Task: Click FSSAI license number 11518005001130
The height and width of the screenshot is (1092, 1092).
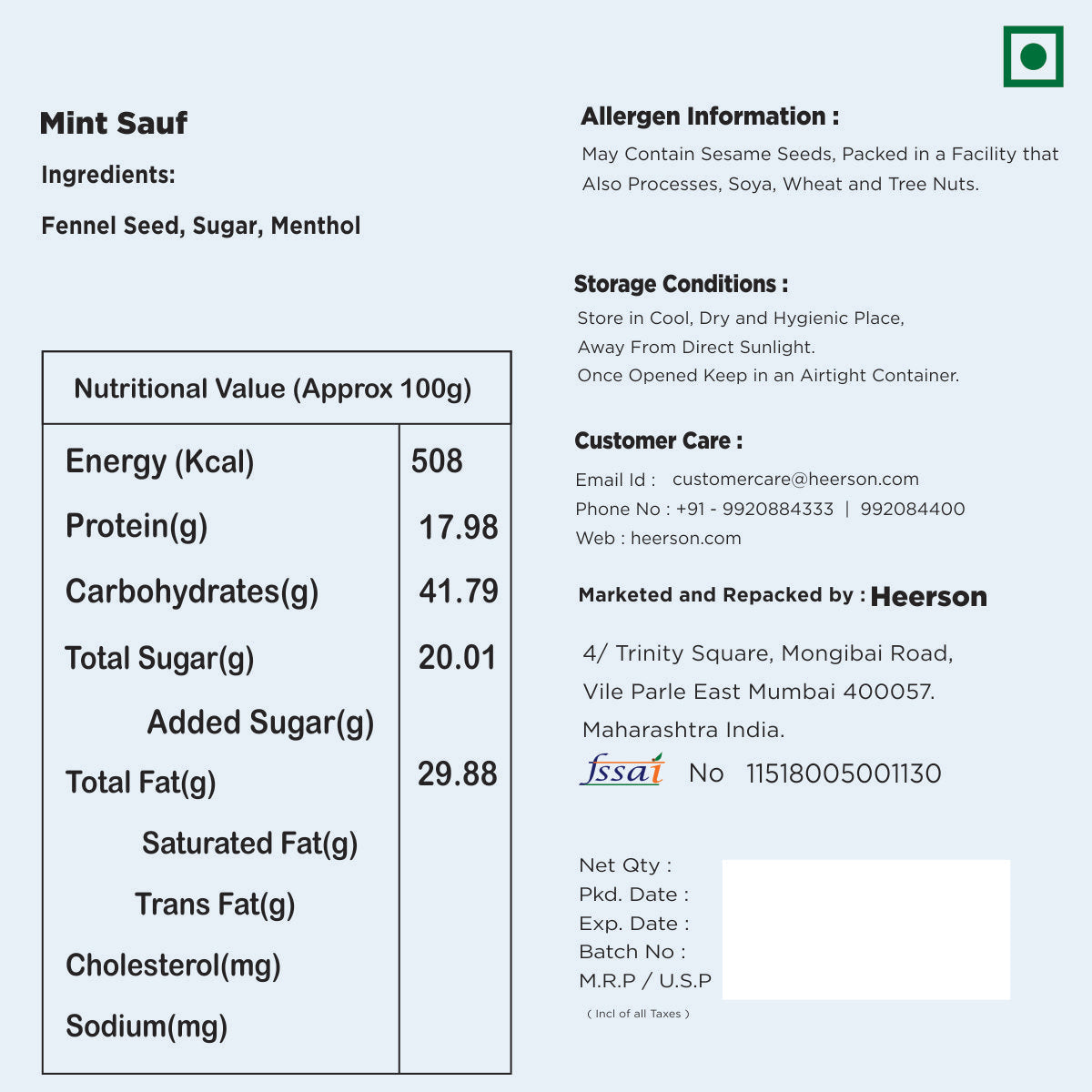Action: coord(844,773)
